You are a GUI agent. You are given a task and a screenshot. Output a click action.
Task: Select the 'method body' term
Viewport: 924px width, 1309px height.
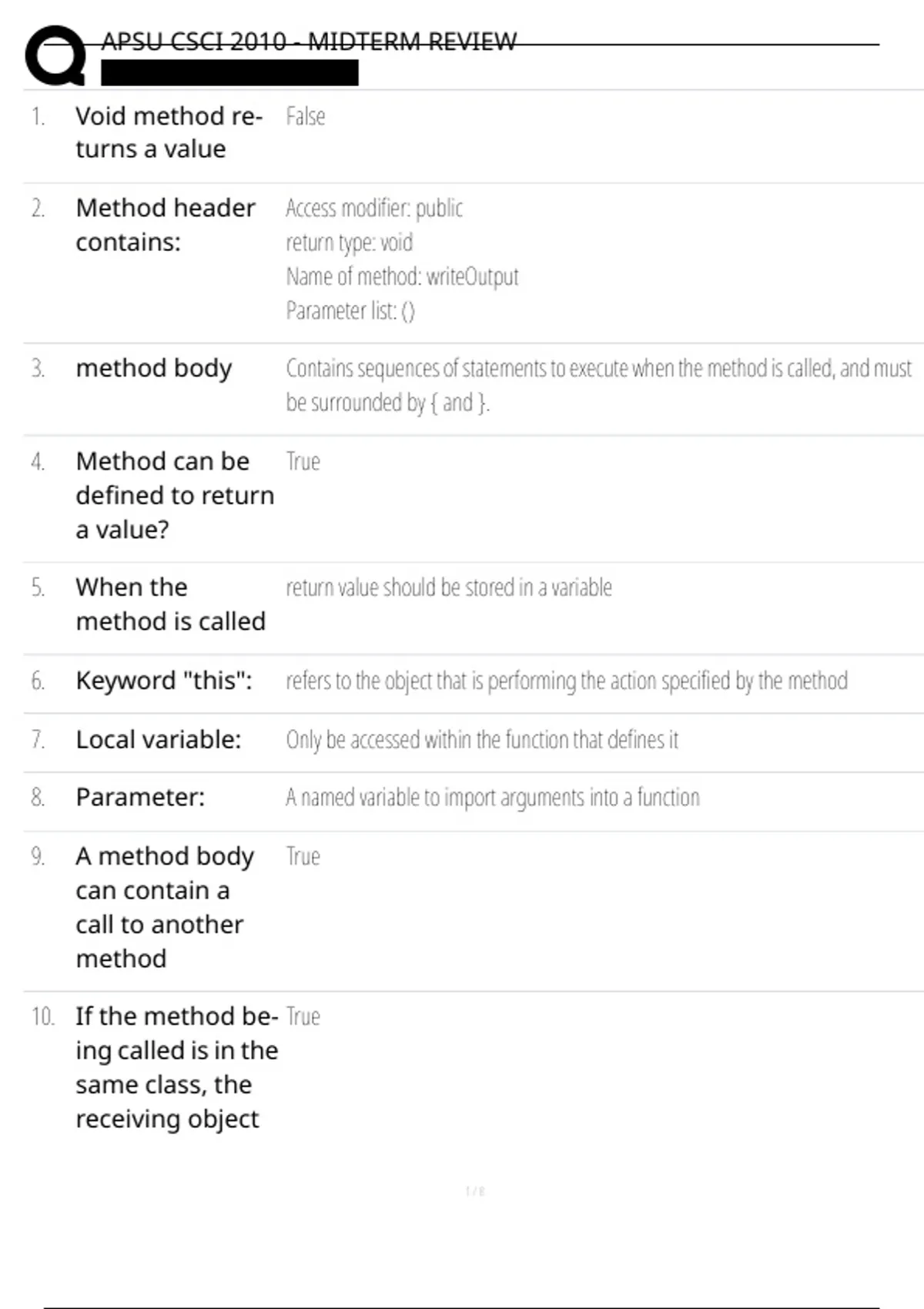pos(154,369)
